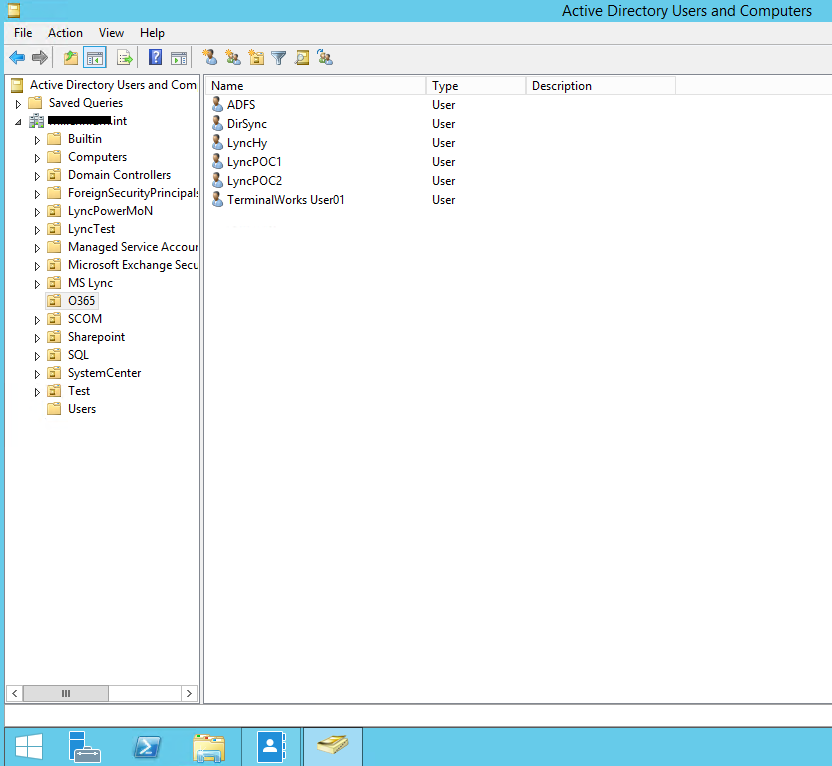Image resolution: width=832 pixels, height=766 pixels.
Task: Select the Users container in the tree
Action: [x=82, y=410]
